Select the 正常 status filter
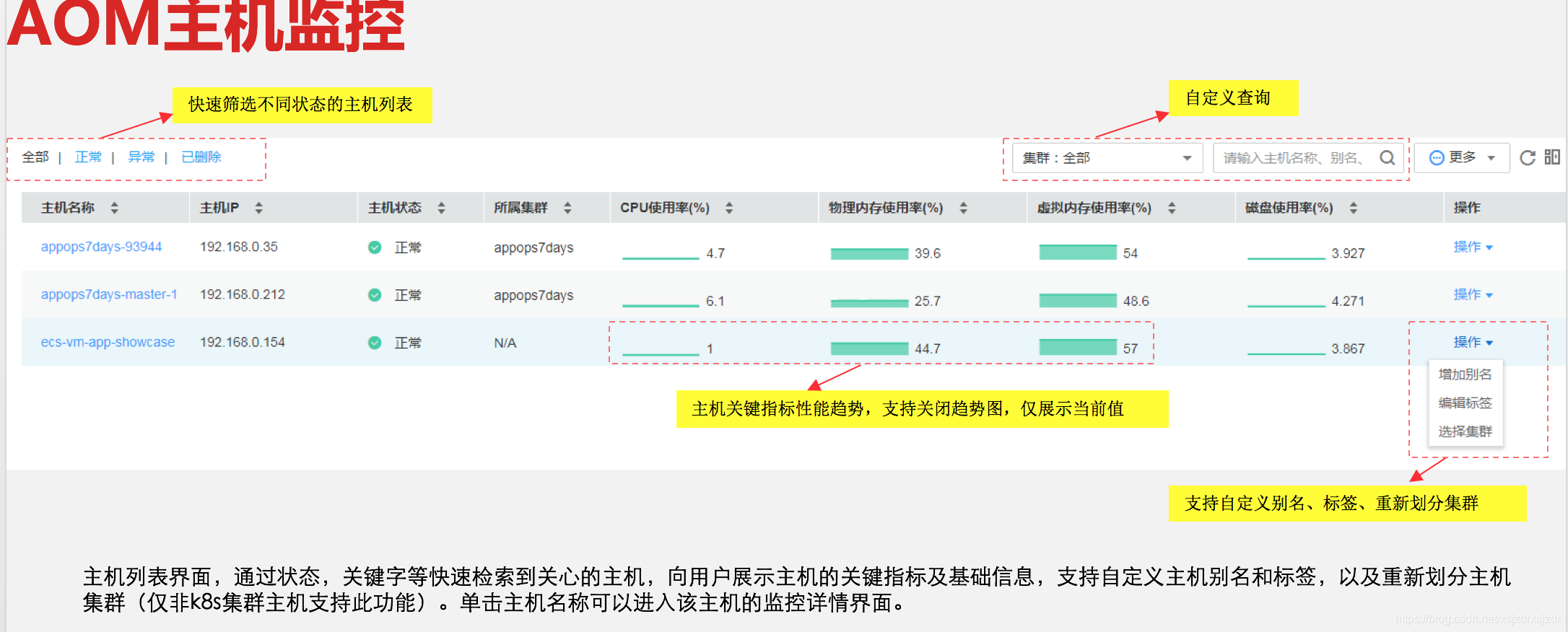This screenshot has height=632, width=1568. [88, 157]
